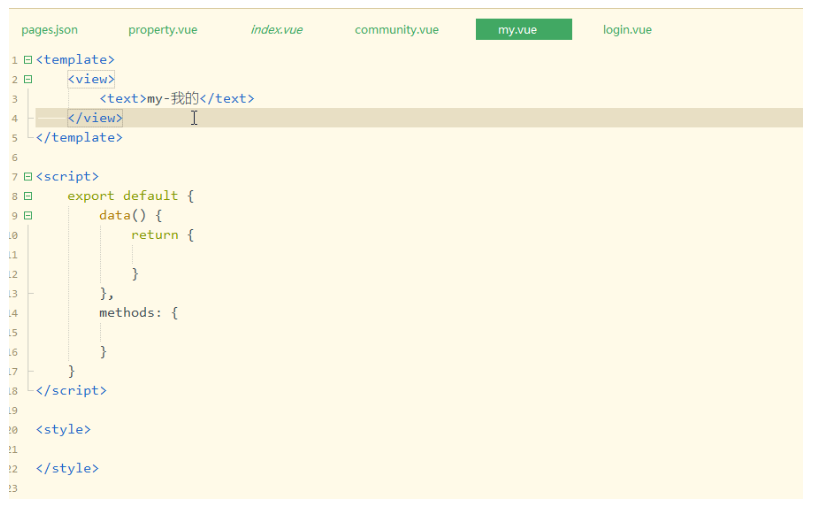Click the return keyword
The image size is (817, 507).
155,235
